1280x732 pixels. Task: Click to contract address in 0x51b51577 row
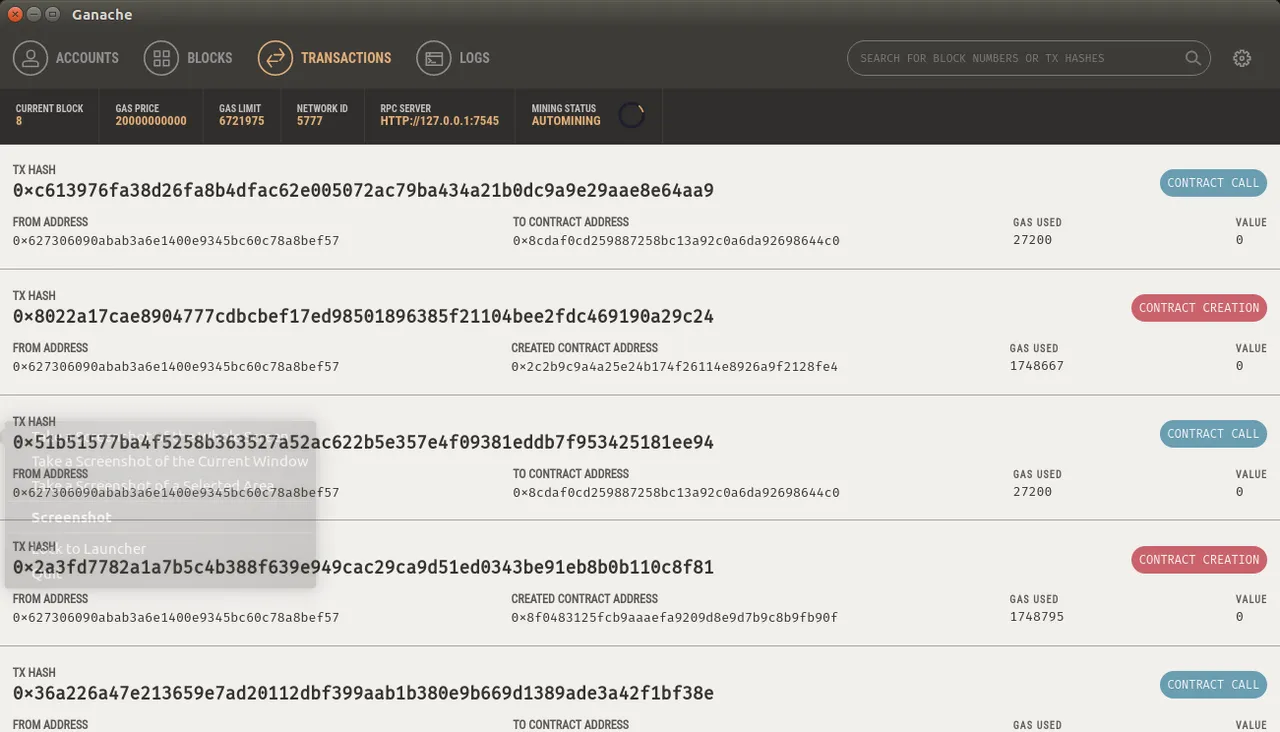pyautogui.click(x=676, y=493)
